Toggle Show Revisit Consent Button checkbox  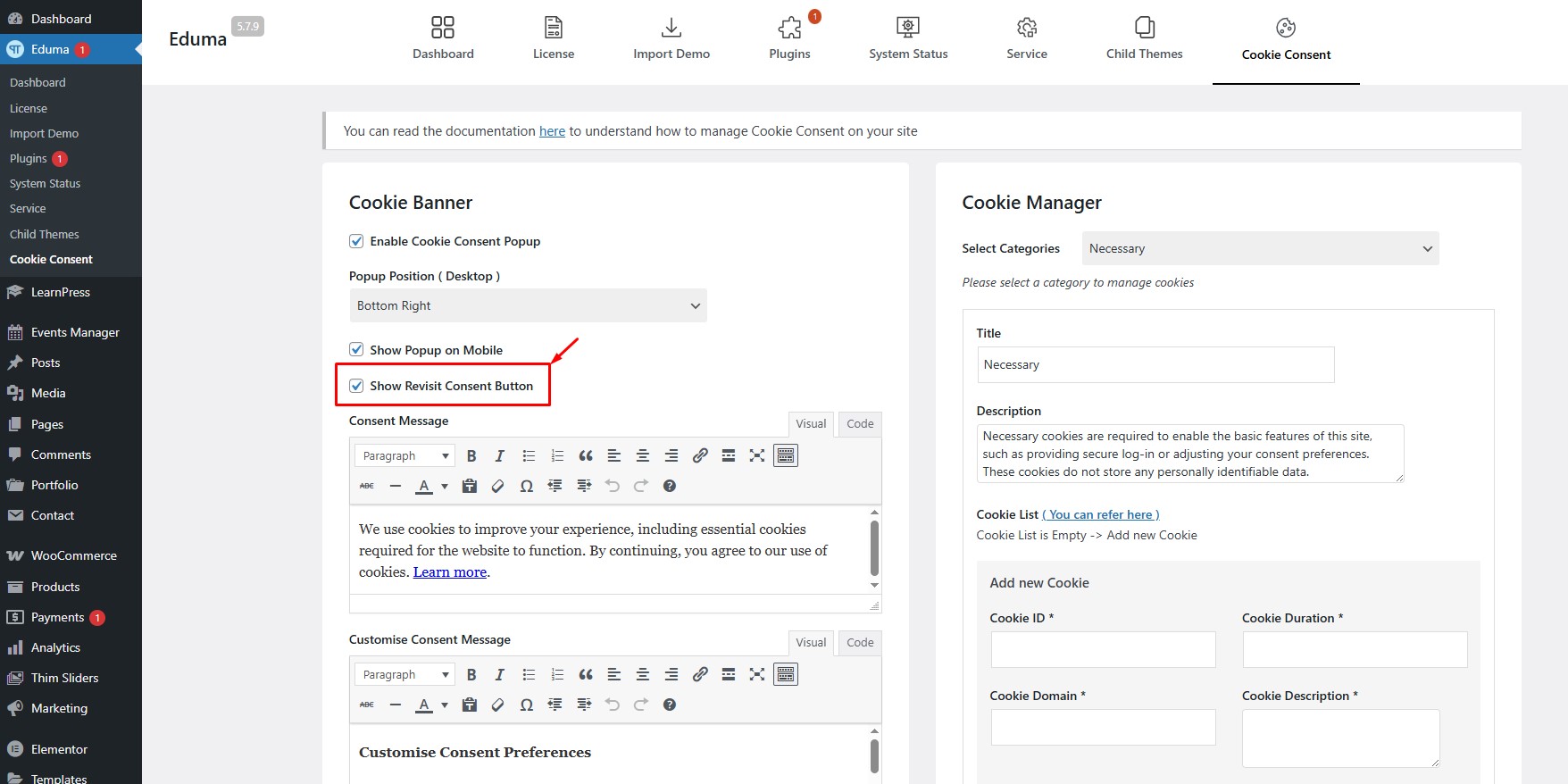(x=356, y=386)
